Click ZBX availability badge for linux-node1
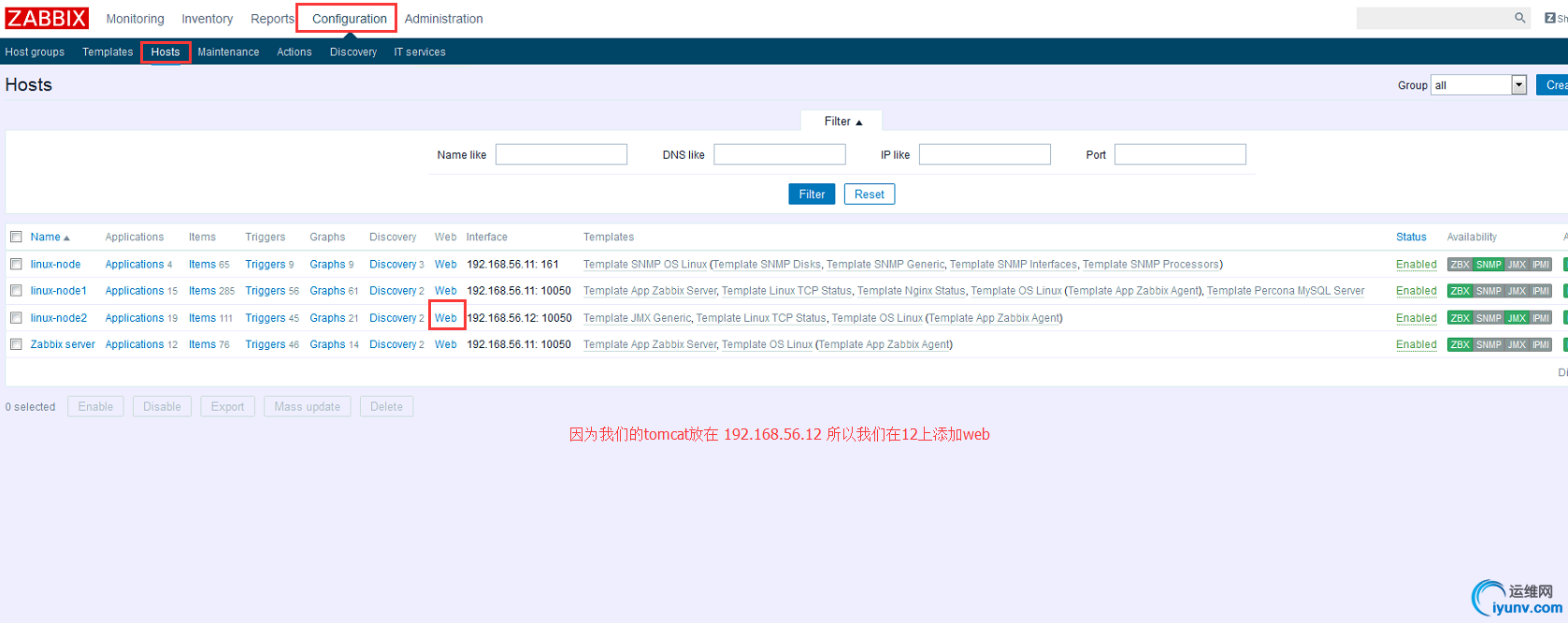 pos(1460,291)
